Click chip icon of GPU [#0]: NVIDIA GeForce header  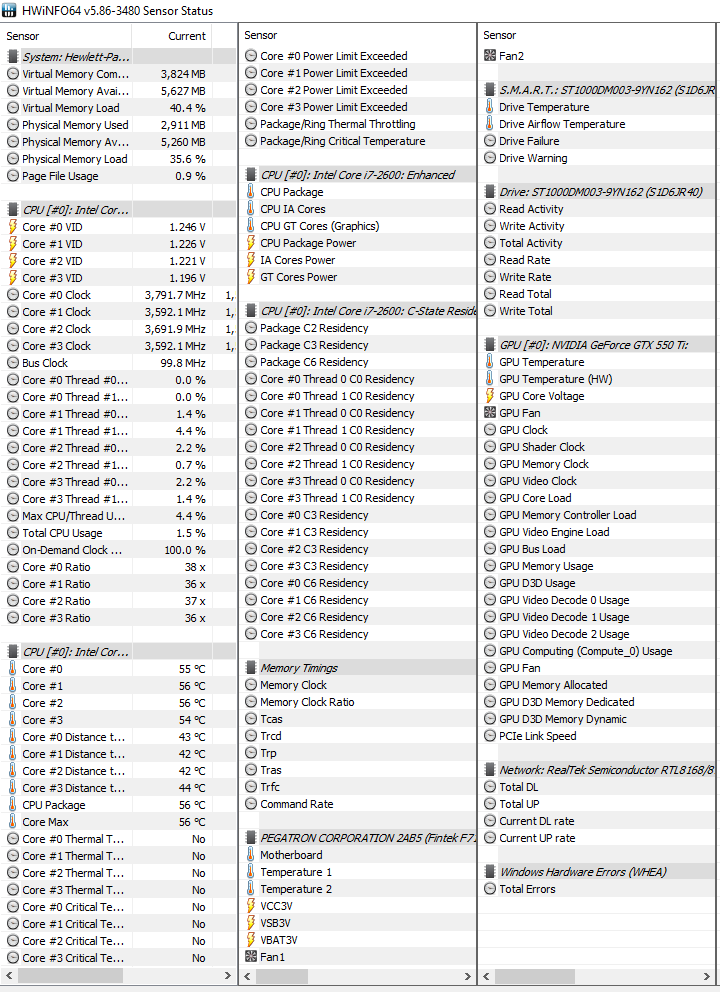coord(490,345)
